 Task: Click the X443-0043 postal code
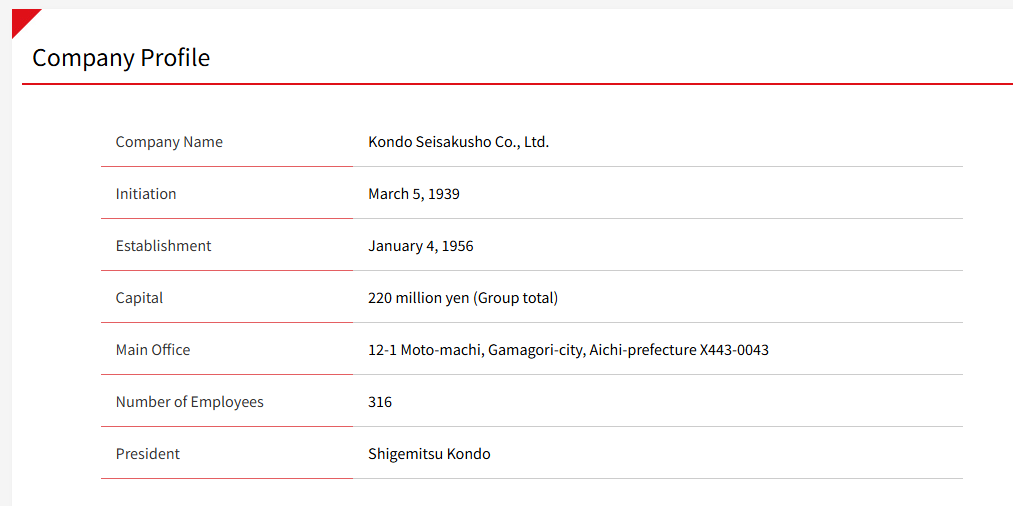(x=734, y=350)
